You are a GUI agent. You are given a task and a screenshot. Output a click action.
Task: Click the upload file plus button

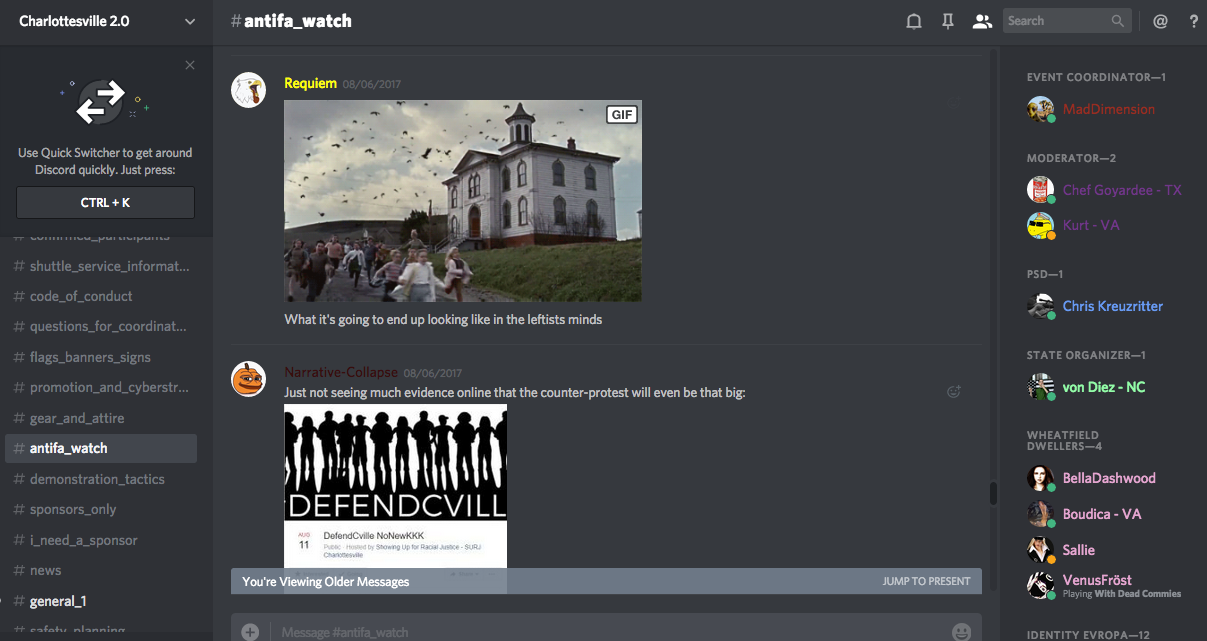coord(250,631)
